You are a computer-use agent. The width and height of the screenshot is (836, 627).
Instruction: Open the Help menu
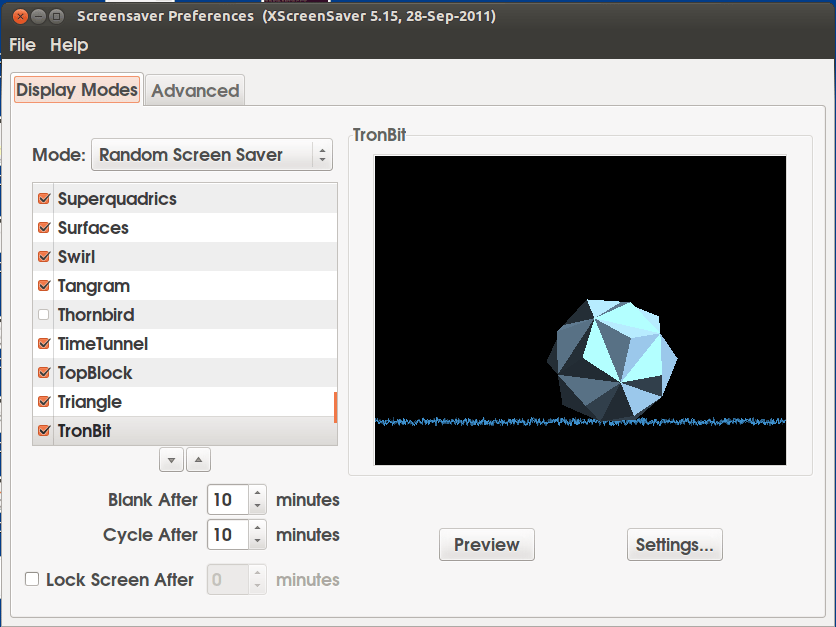pyautogui.click(x=69, y=45)
